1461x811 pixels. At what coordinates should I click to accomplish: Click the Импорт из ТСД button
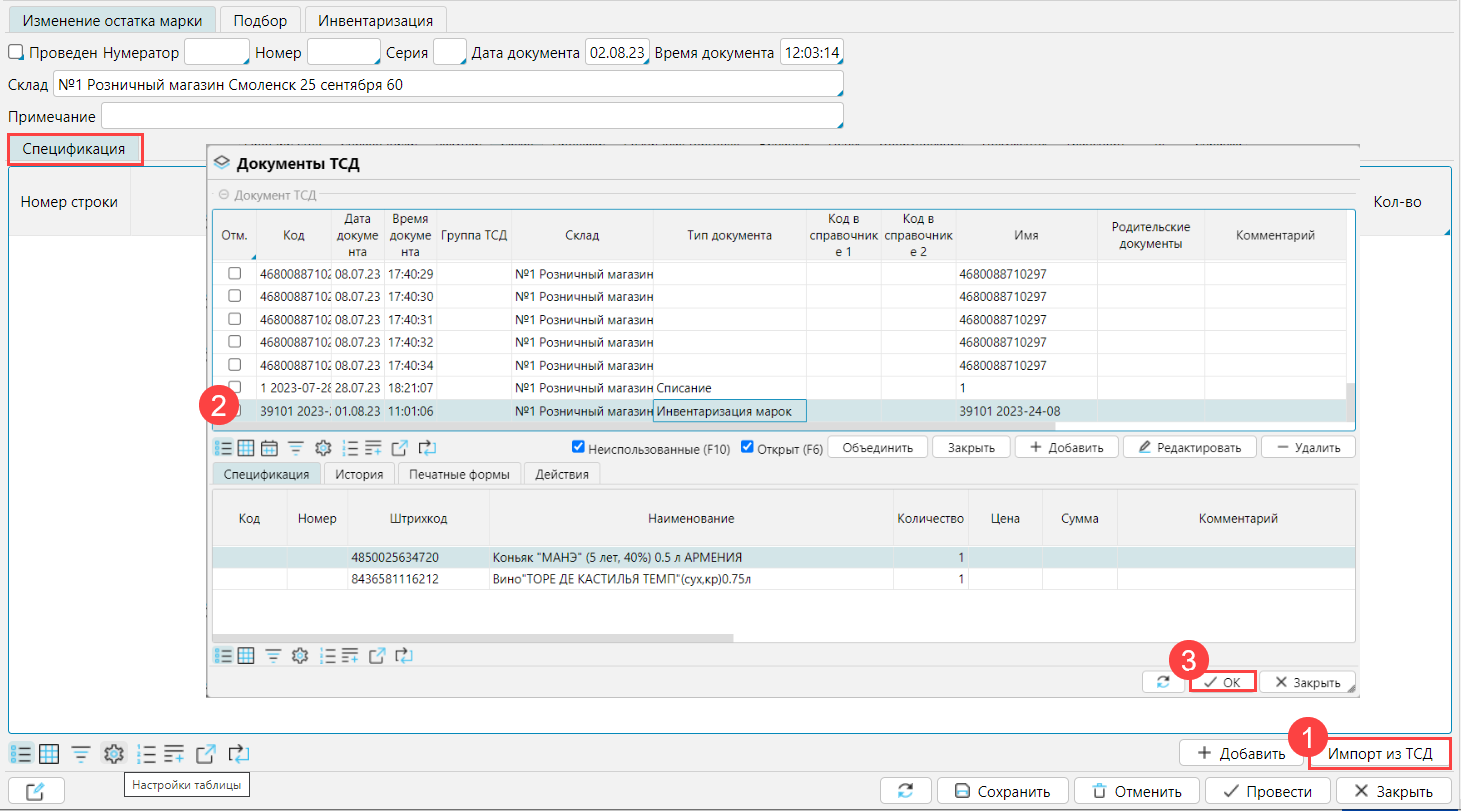click(x=1379, y=753)
